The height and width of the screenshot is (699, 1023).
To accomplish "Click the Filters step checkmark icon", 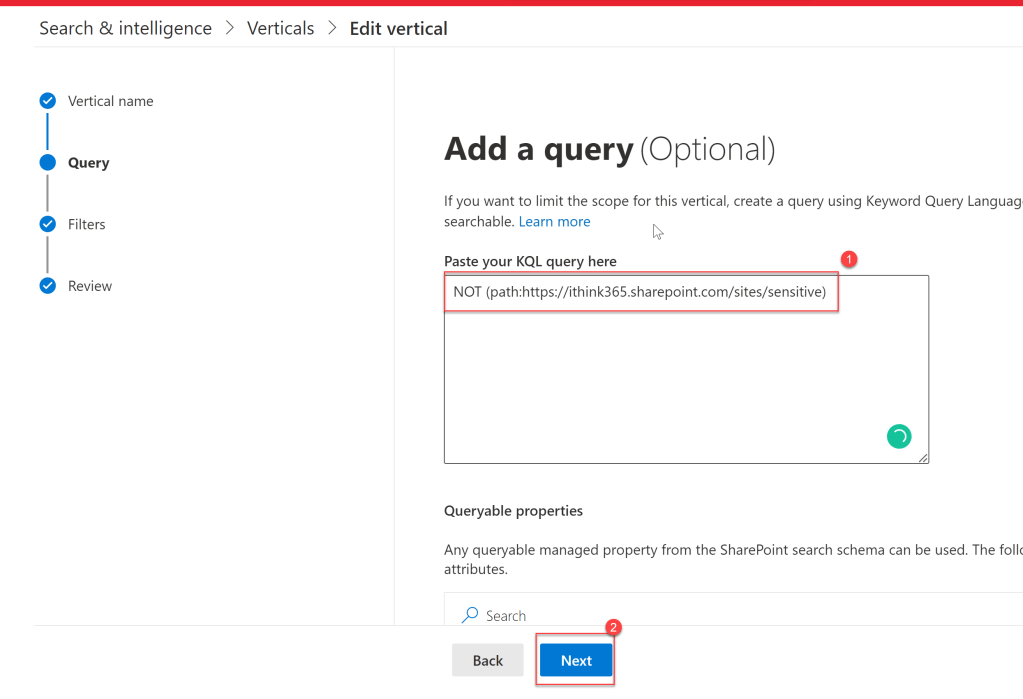I will click(47, 224).
